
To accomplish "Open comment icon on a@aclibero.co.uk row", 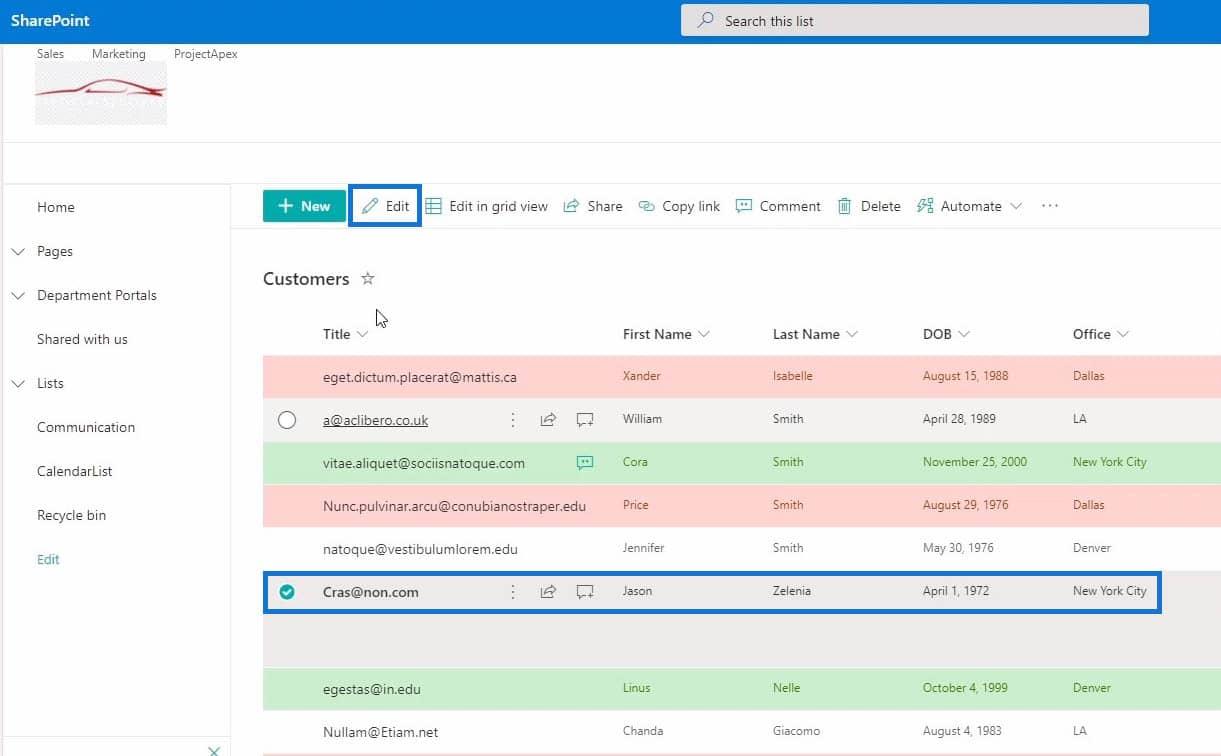I will click(585, 420).
